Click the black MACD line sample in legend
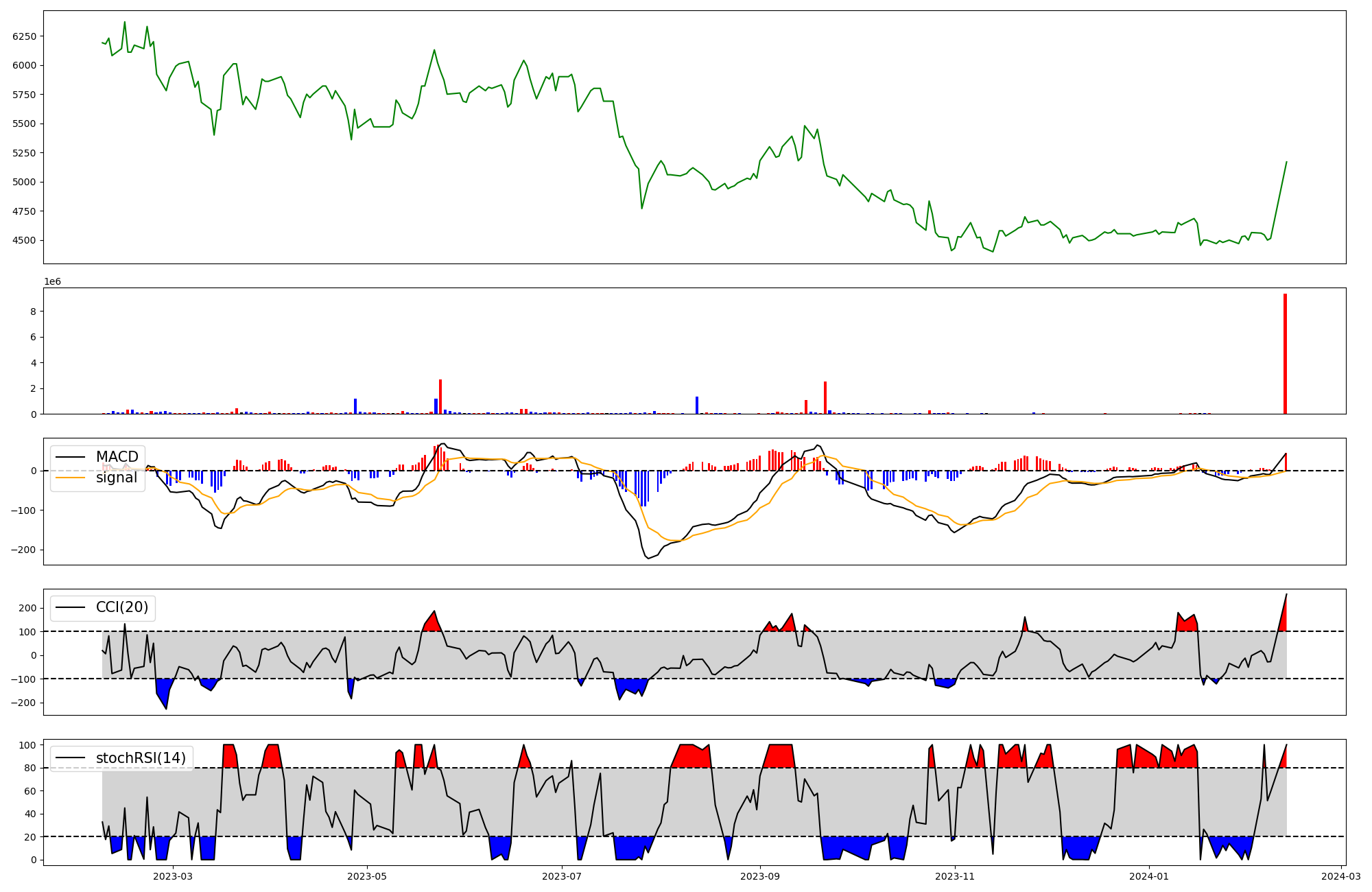Viewport: 1372px width, 892px height. [x=71, y=457]
